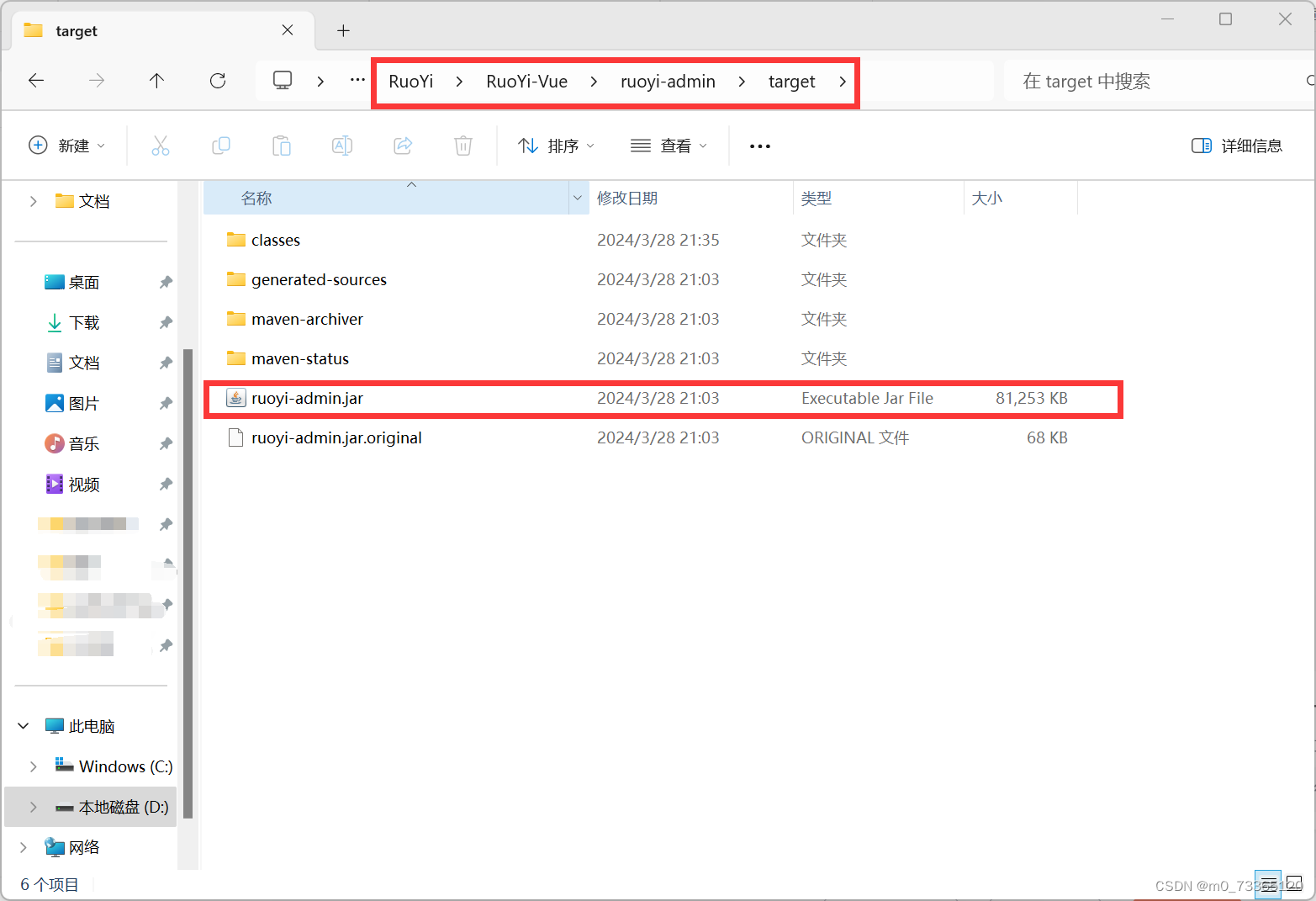Collapse the Windows (C:) drive entry
The width and height of the screenshot is (1316, 901).
pyautogui.click(x=34, y=766)
